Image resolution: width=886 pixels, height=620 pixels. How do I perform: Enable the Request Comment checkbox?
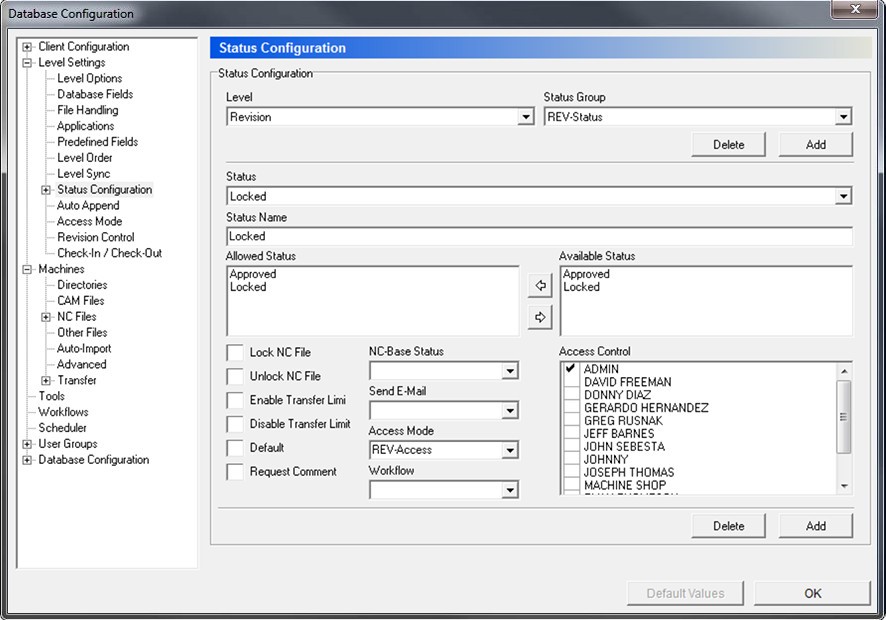coord(234,472)
